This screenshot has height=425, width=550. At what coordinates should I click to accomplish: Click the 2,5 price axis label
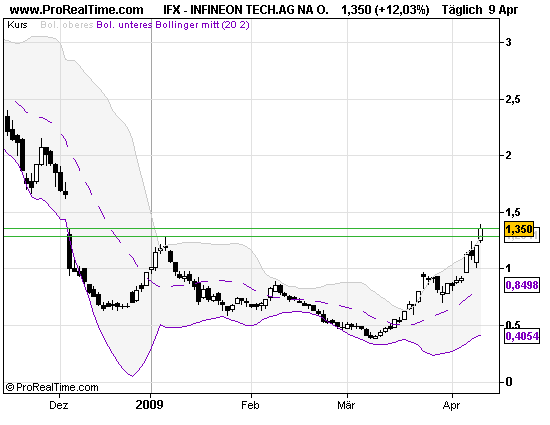click(512, 100)
